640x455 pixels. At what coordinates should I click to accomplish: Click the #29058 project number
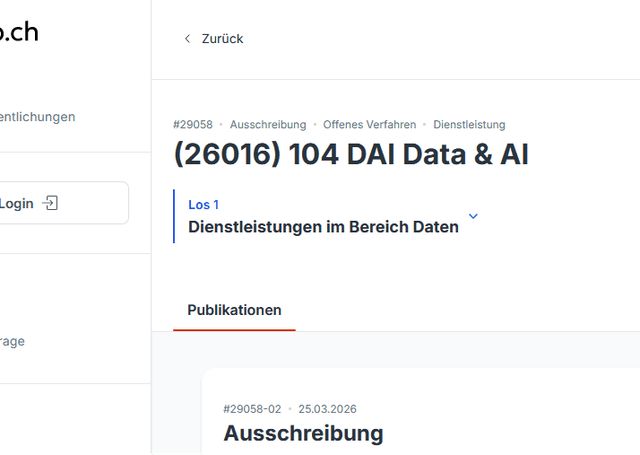tap(192, 125)
